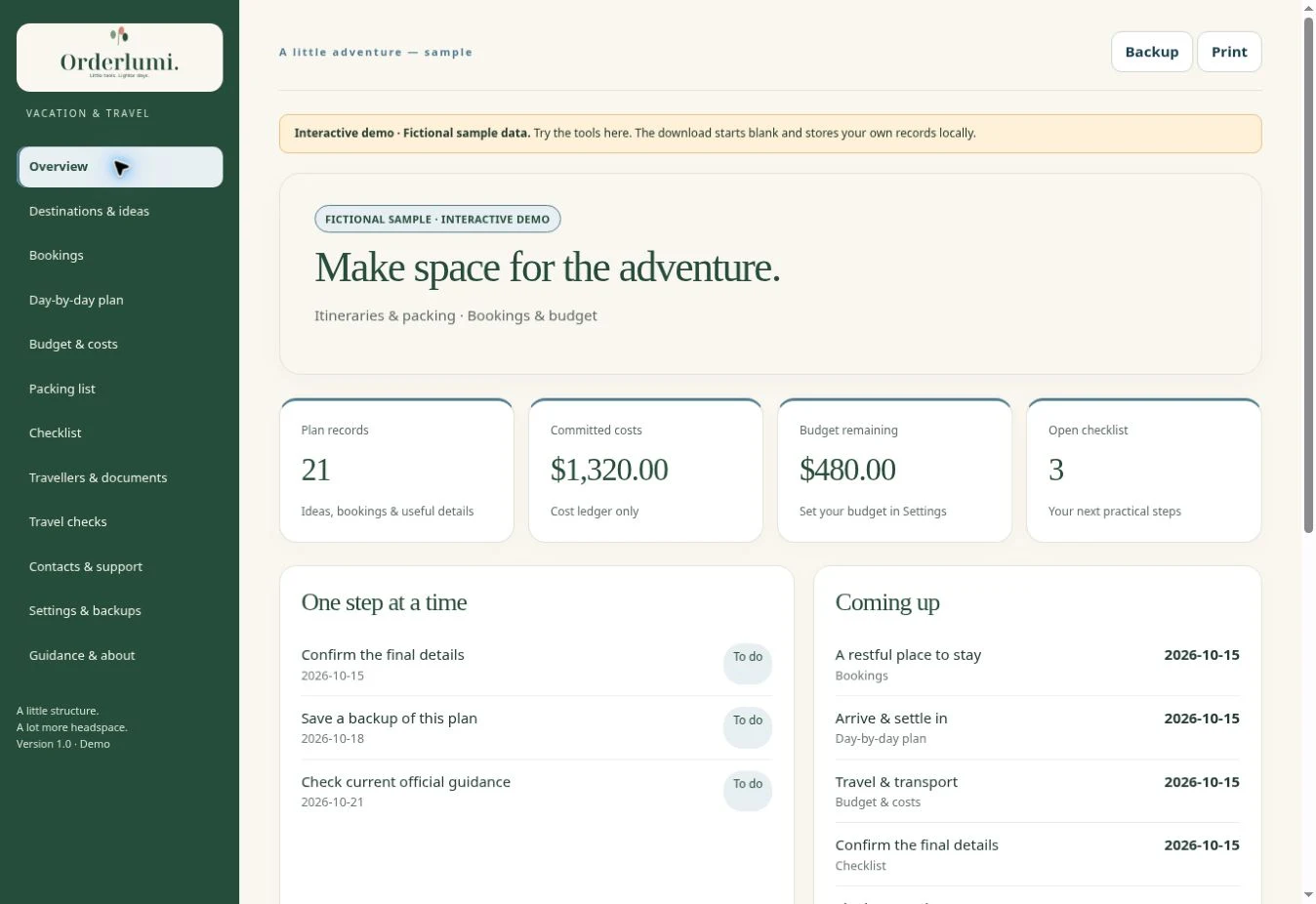Click task 'Confirm the final details' under One step

click(x=383, y=655)
